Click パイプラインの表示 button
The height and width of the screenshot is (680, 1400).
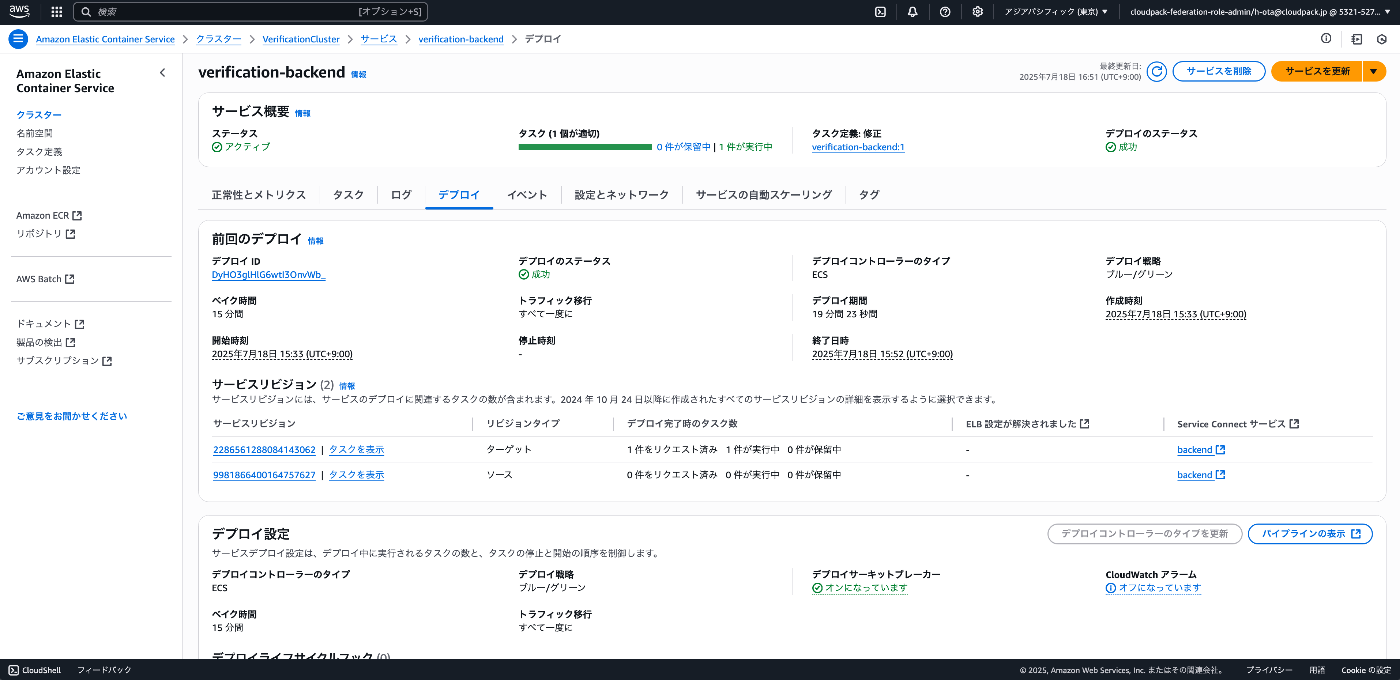click(1310, 534)
